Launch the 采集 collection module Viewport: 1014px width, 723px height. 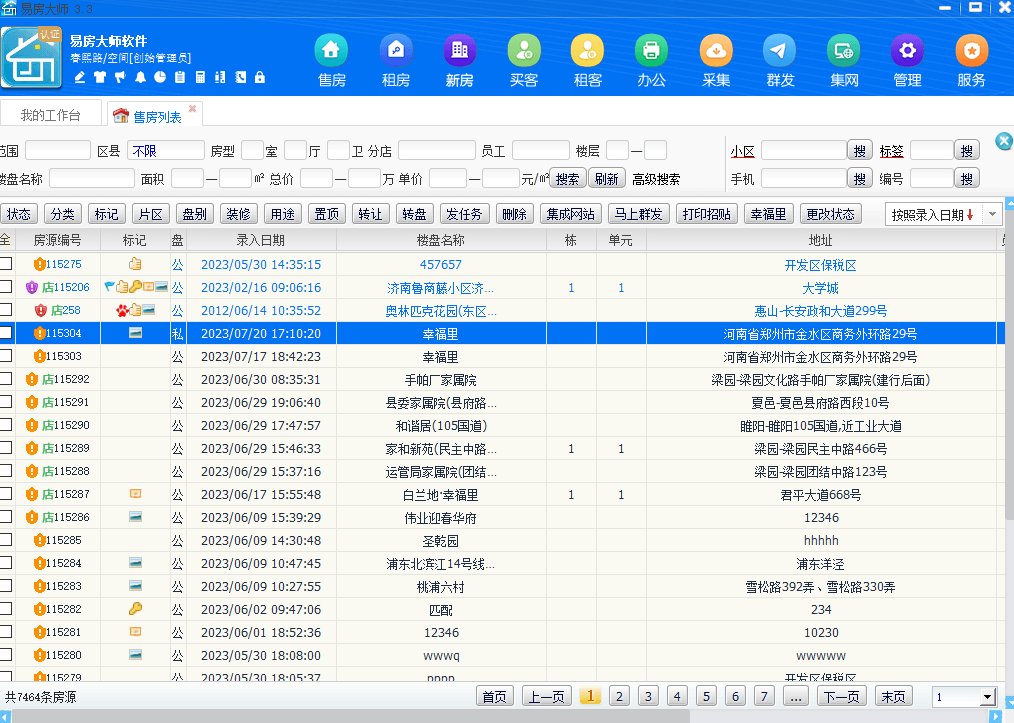tap(716, 61)
